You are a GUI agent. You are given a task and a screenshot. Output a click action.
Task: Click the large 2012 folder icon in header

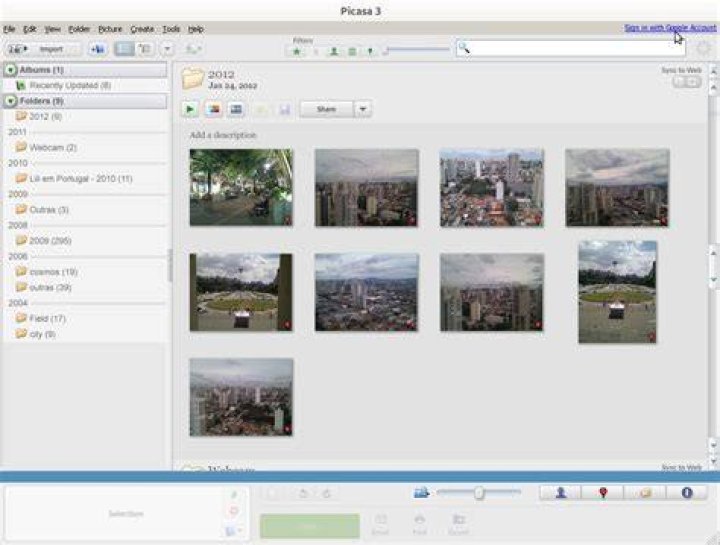click(x=192, y=78)
